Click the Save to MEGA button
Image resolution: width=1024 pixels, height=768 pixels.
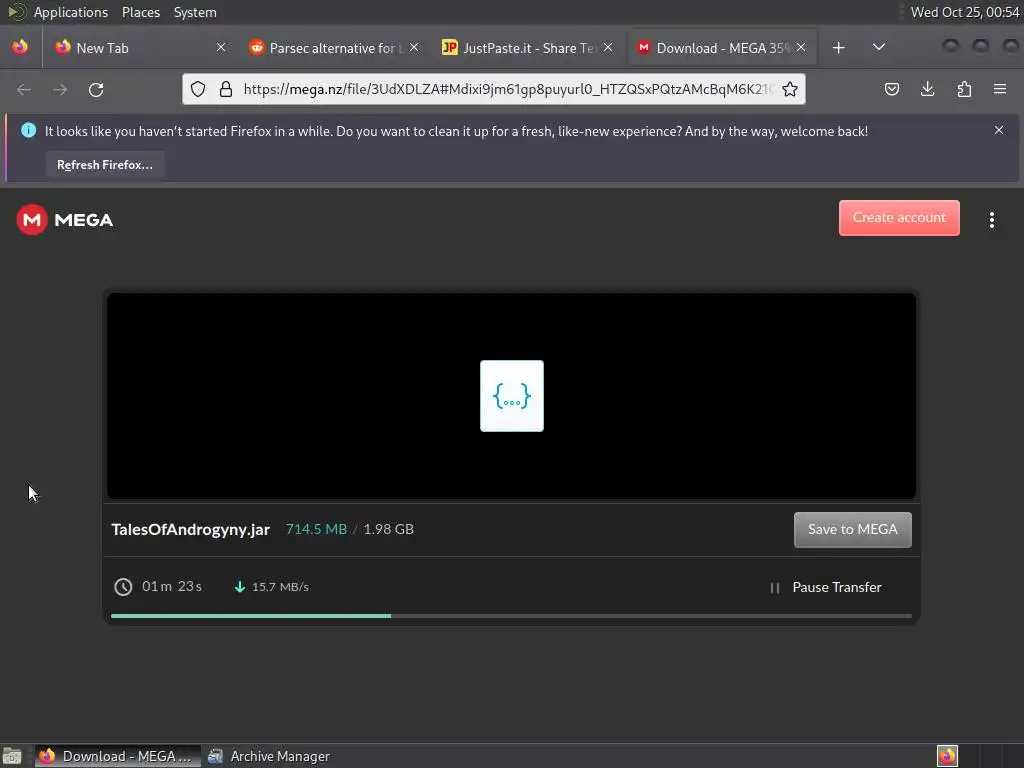[x=852, y=530]
